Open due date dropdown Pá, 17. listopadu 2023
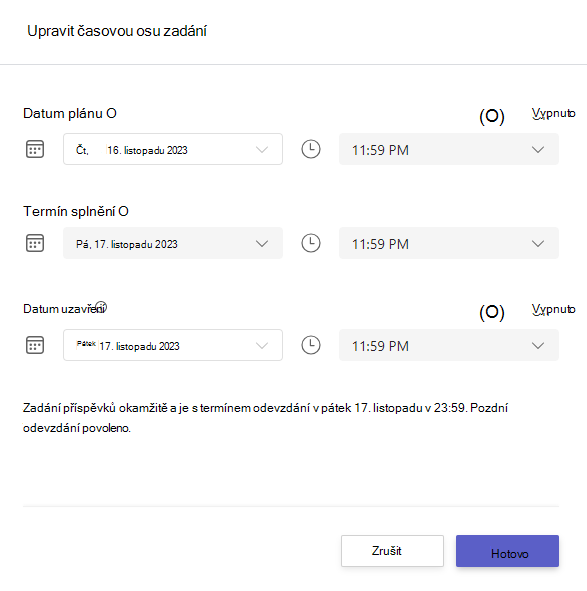 (x=173, y=243)
